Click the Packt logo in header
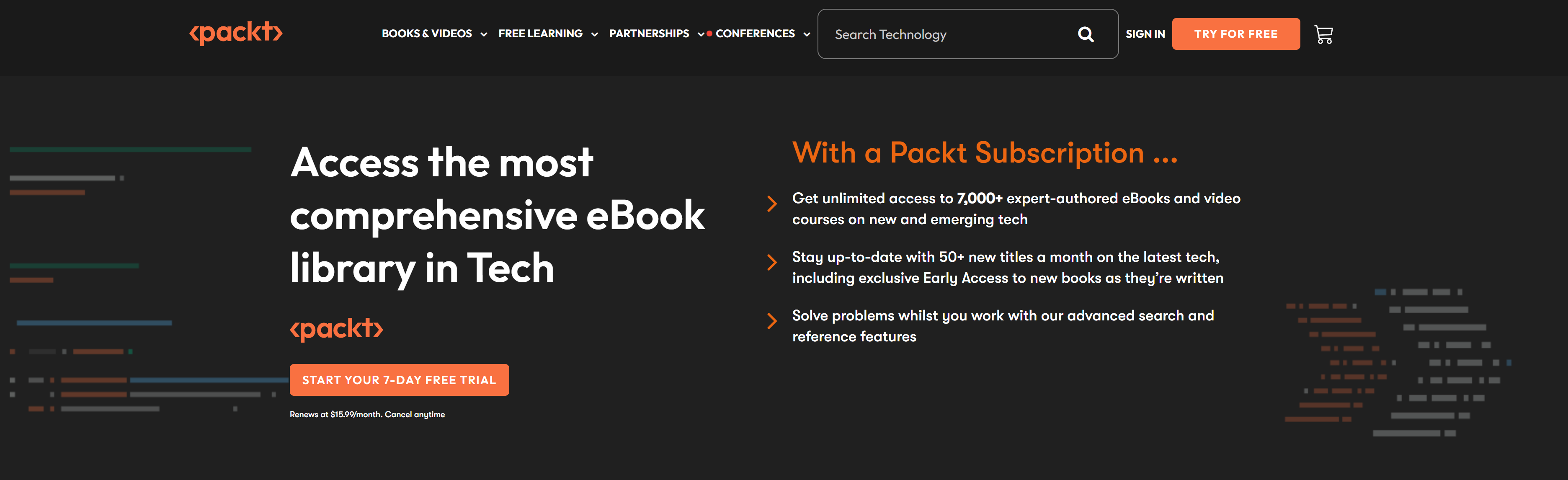1568x480 pixels. pyautogui.click(x=235, y=33)
